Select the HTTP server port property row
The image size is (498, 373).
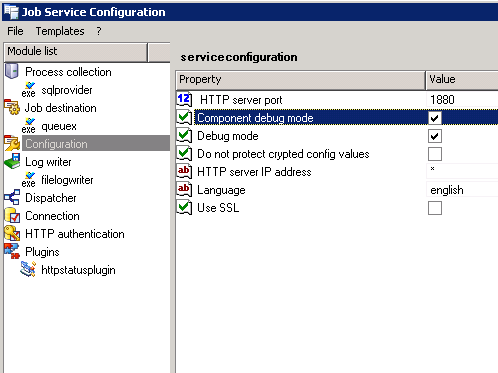point(337,99)
